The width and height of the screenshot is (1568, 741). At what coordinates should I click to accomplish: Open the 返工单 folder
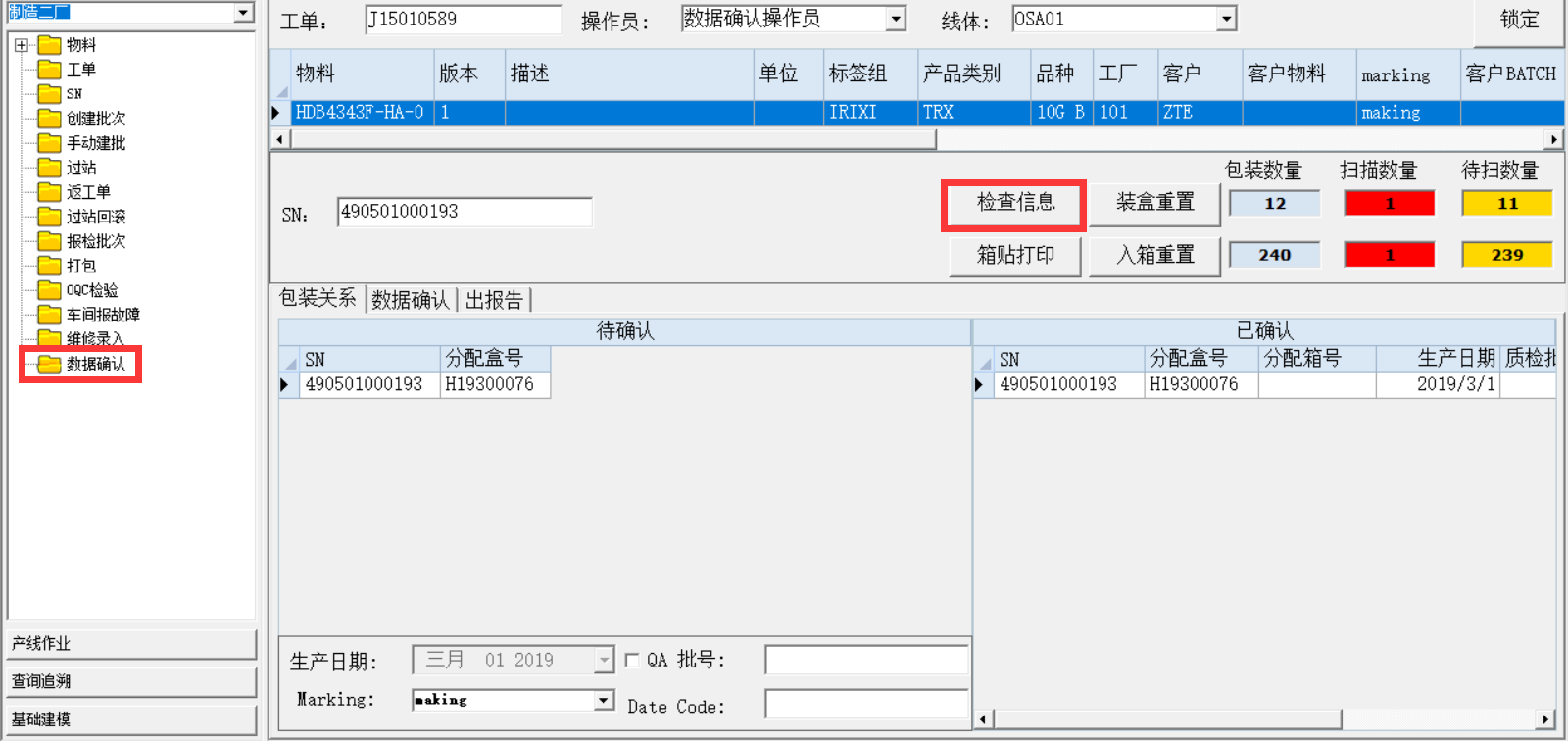coord(87,192)
